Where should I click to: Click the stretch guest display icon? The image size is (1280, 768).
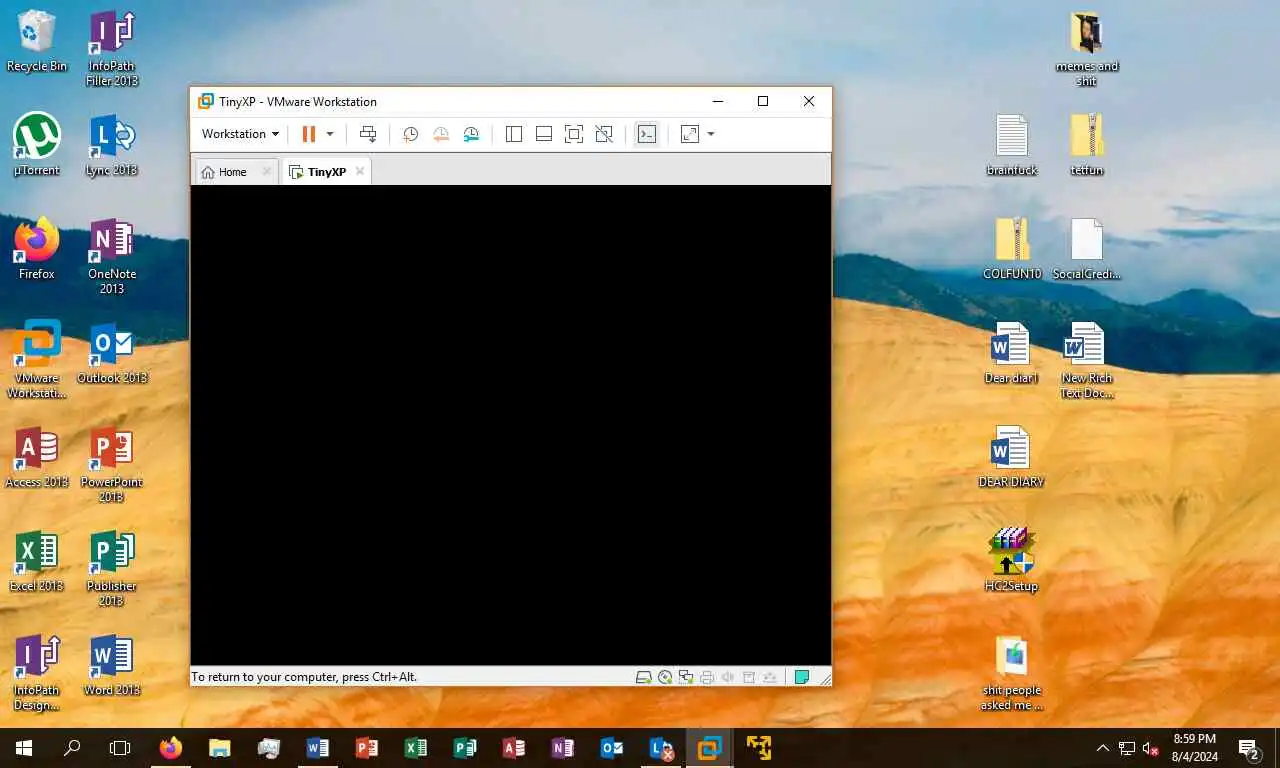[x=690, y=134]
